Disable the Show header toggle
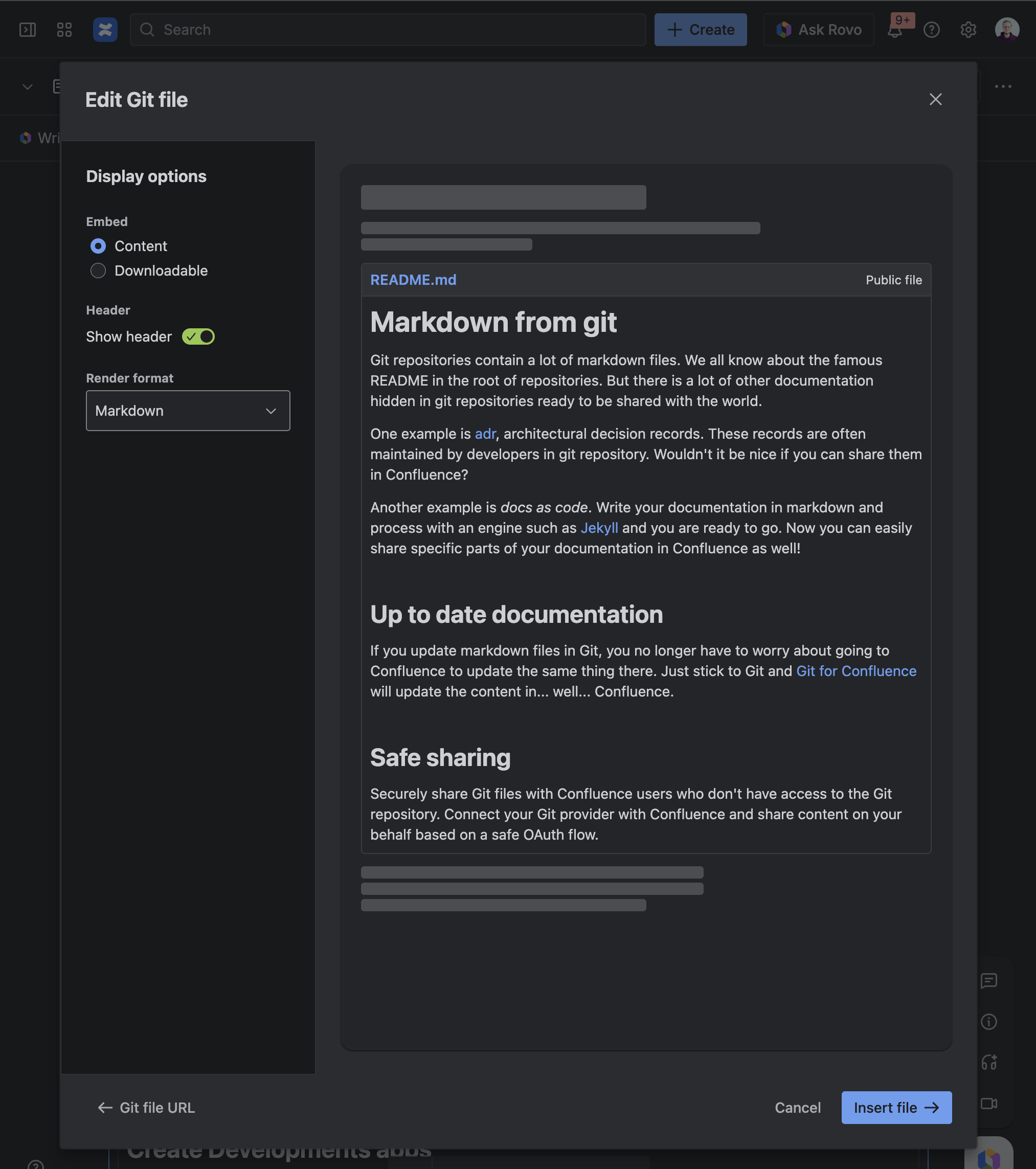 (198, 336)
